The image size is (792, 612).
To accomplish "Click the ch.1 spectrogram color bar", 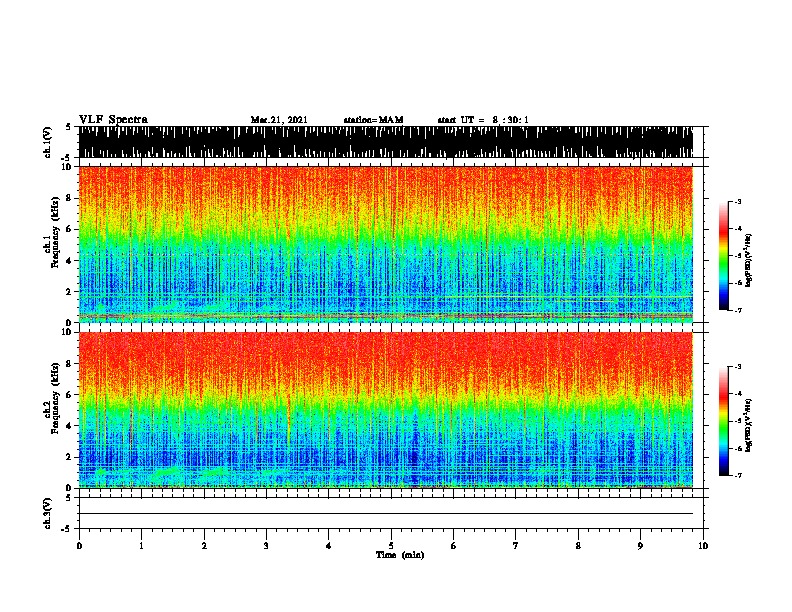I will click(723, 256).
